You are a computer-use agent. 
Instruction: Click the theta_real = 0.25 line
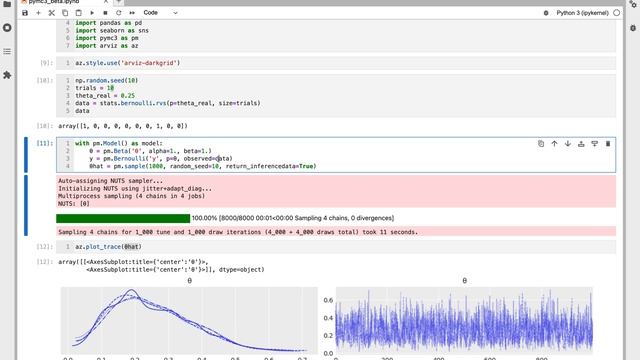(105, 96)
